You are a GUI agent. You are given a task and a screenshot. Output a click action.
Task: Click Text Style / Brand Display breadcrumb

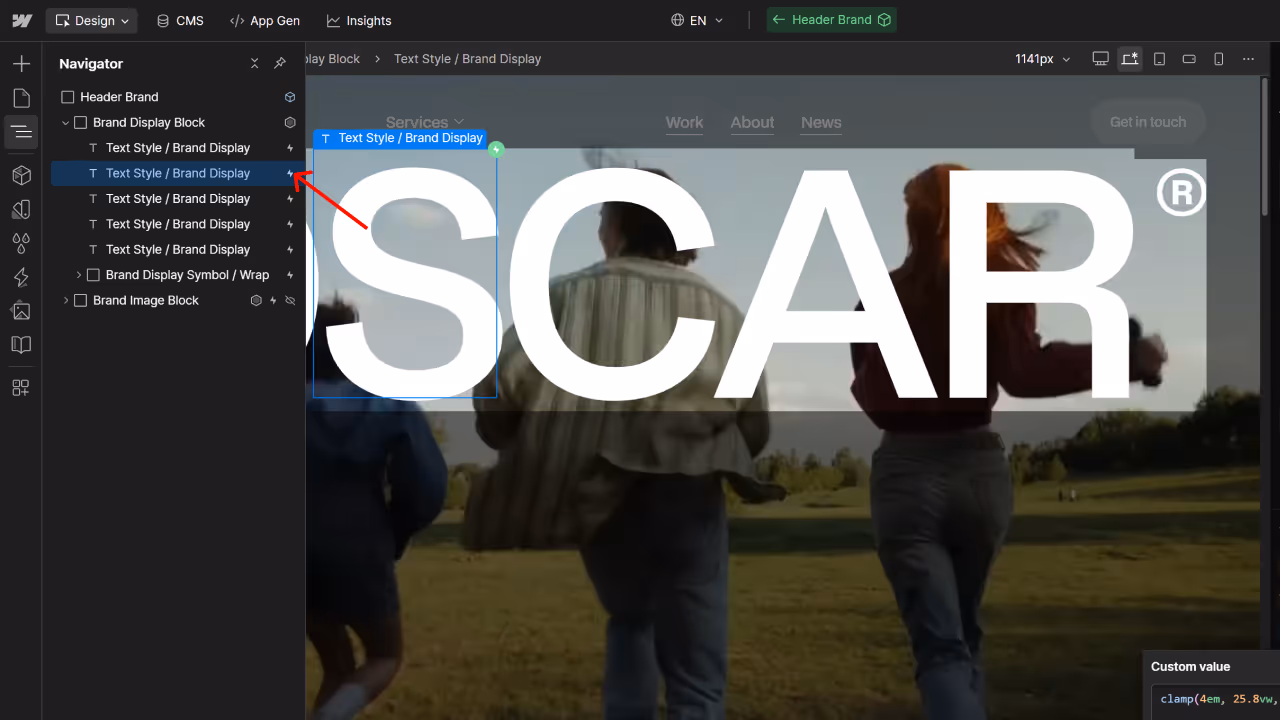tap(467, 59)
